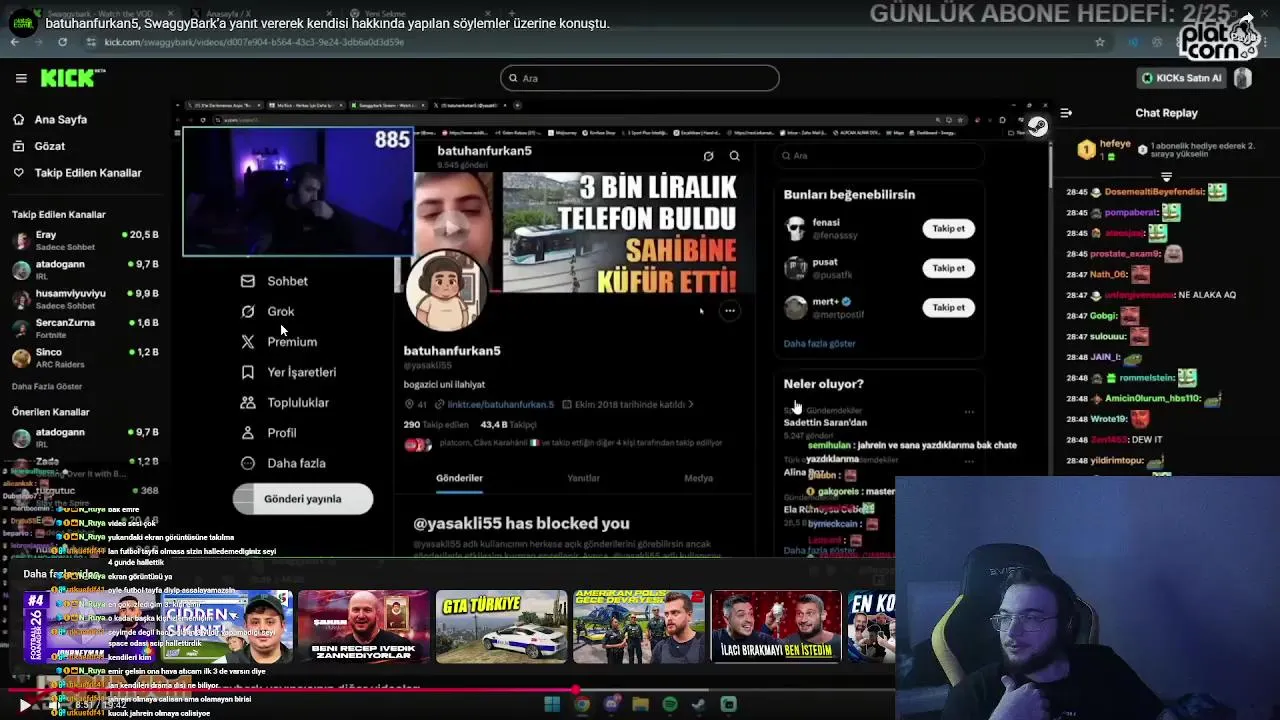Follow mert+ with Takip et
Screen dimensions: 1280x720
[x=948, y=307]
